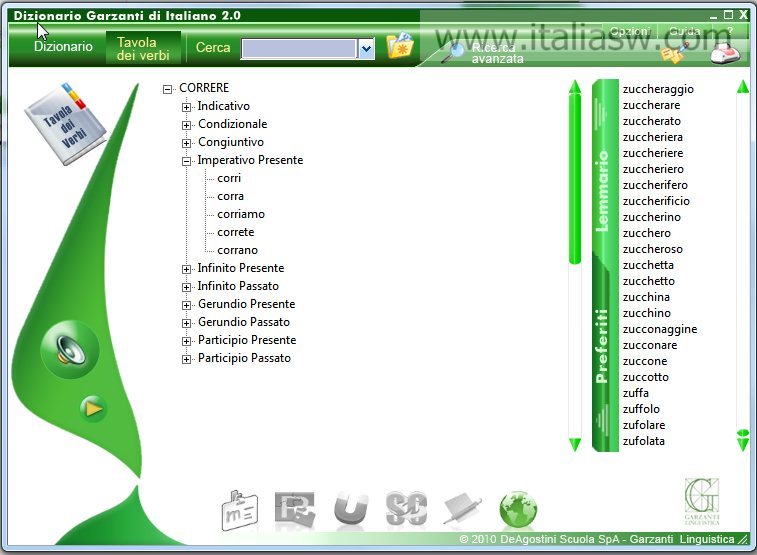Expand the Gerundio Presente node
Screen dimensions: 757x555
point(186,305)
